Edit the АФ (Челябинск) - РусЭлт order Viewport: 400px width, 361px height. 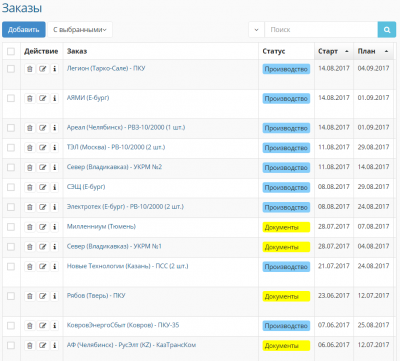pos(42,345)
